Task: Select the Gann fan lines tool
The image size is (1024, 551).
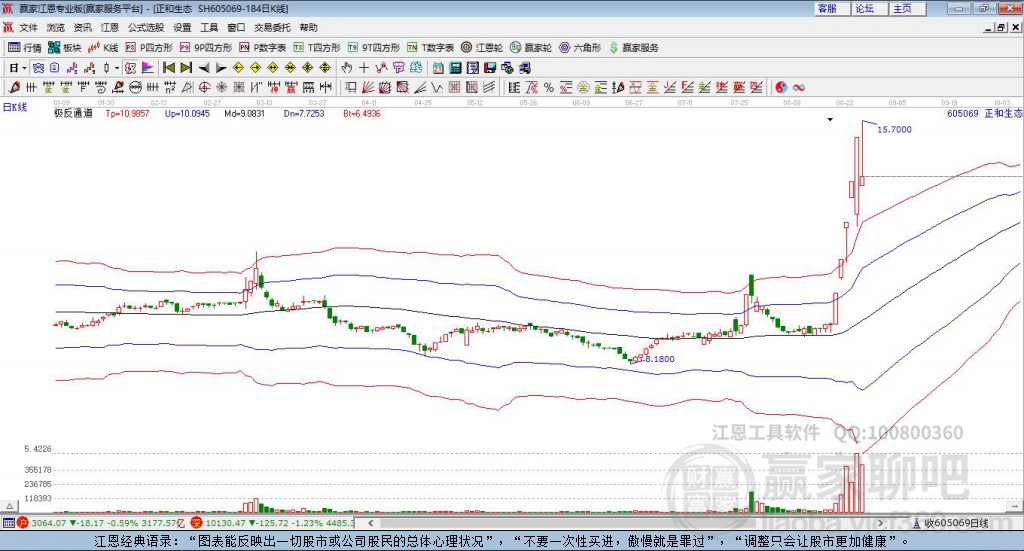Action: coord(368,87)
